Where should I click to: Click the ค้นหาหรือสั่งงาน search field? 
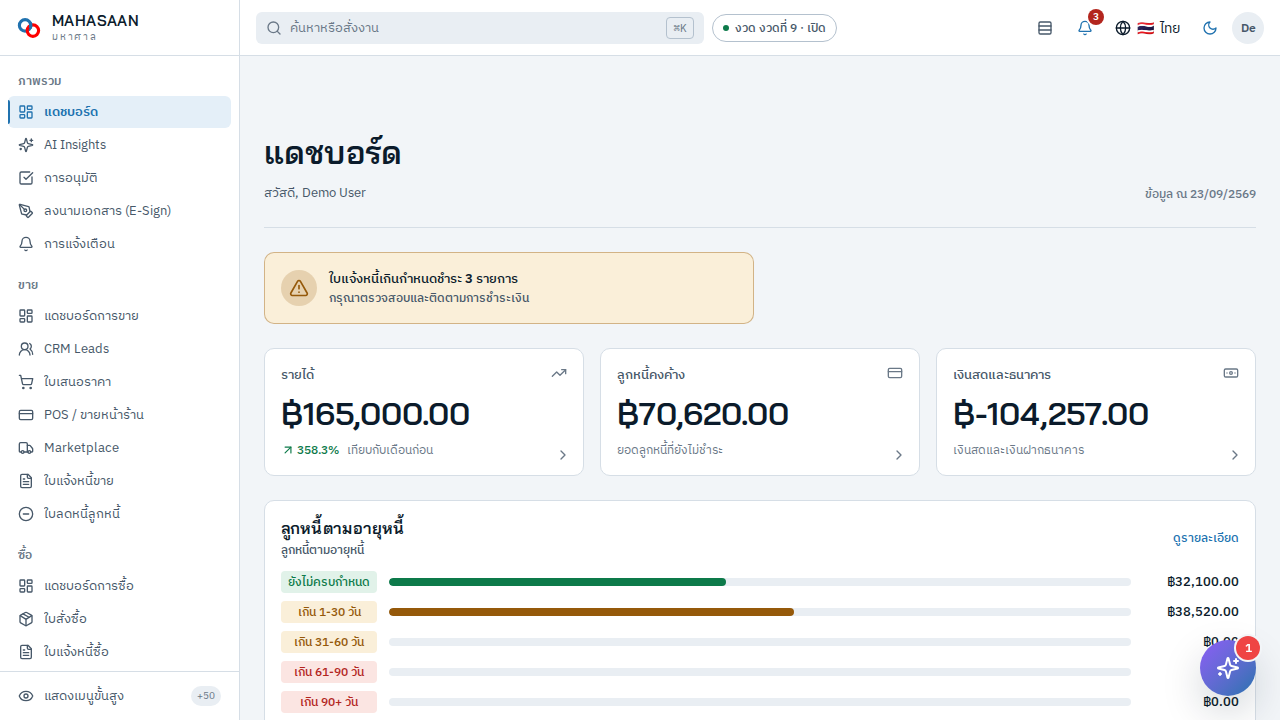click(x=480, y=28)
